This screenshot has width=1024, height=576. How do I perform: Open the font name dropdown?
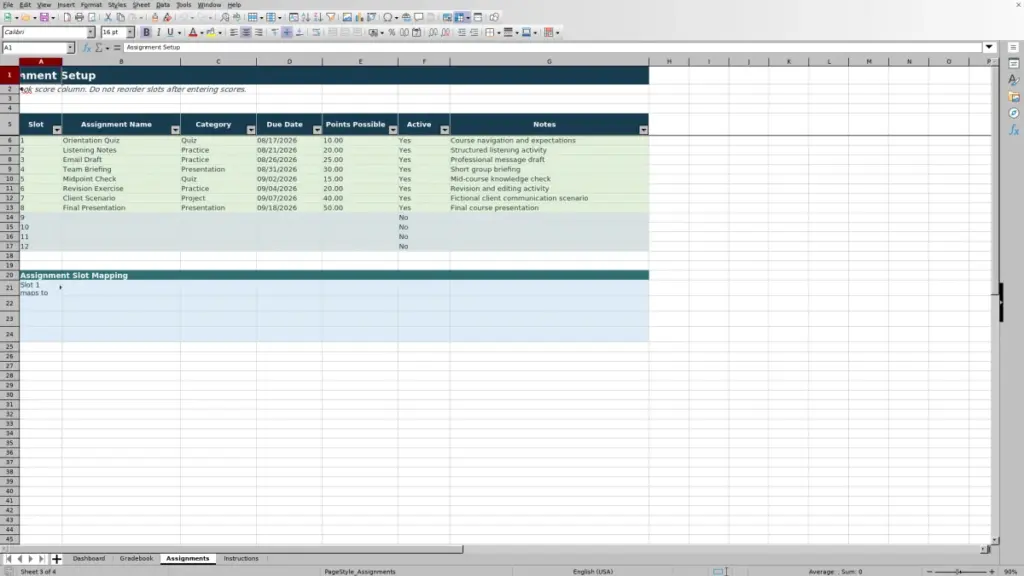click(x=91, y=32)
